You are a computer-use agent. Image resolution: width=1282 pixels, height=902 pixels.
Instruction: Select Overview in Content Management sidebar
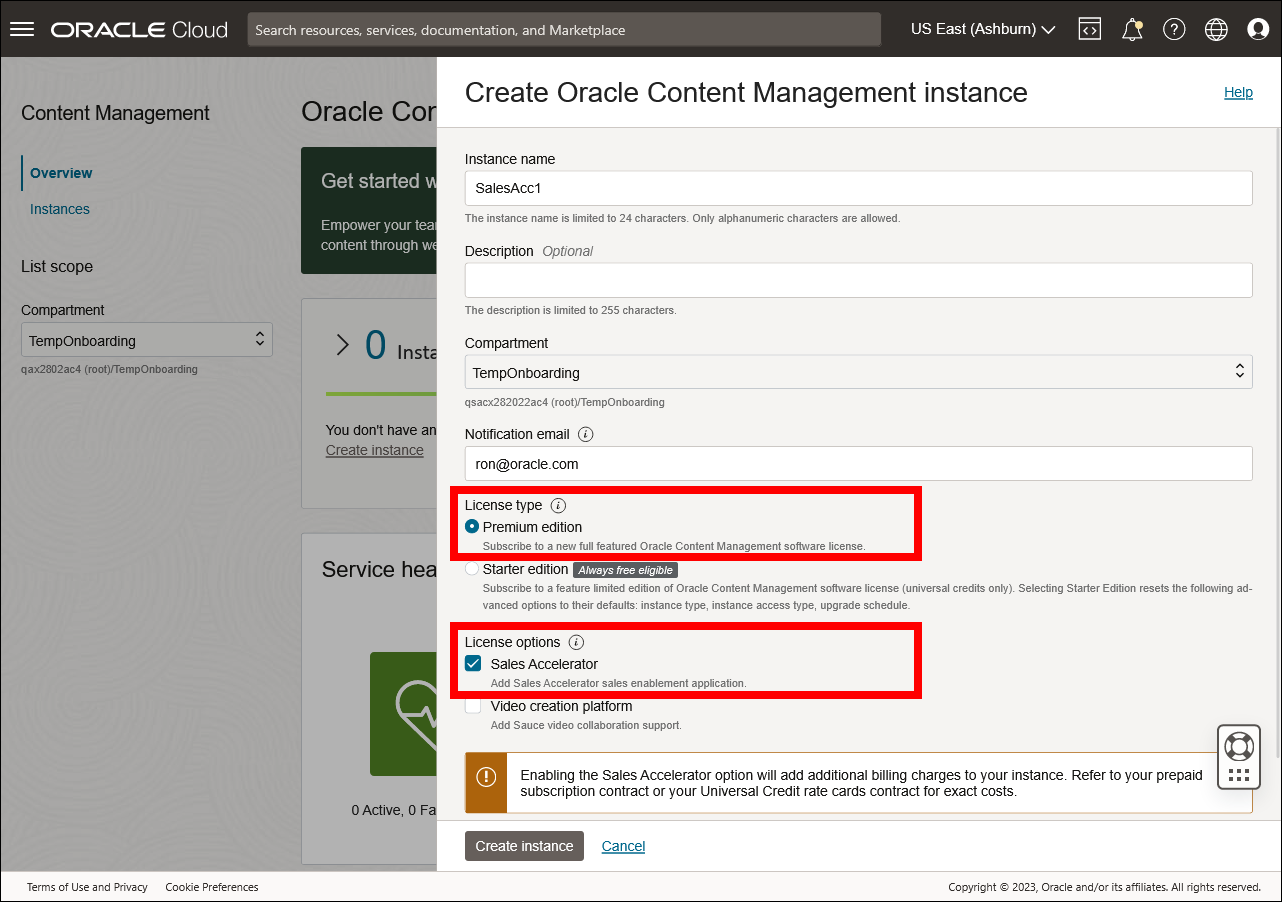[61, 172]
